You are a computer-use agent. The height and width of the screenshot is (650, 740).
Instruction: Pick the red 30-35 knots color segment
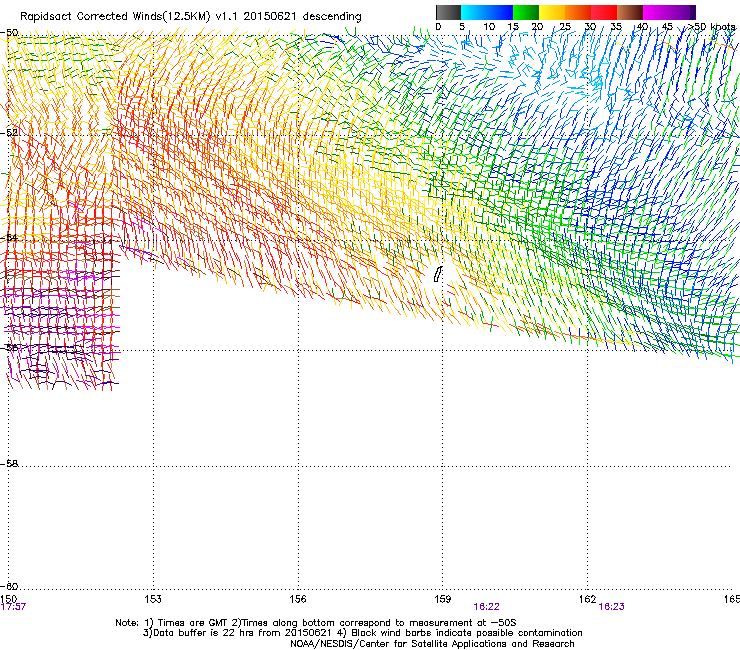(604, 12)
